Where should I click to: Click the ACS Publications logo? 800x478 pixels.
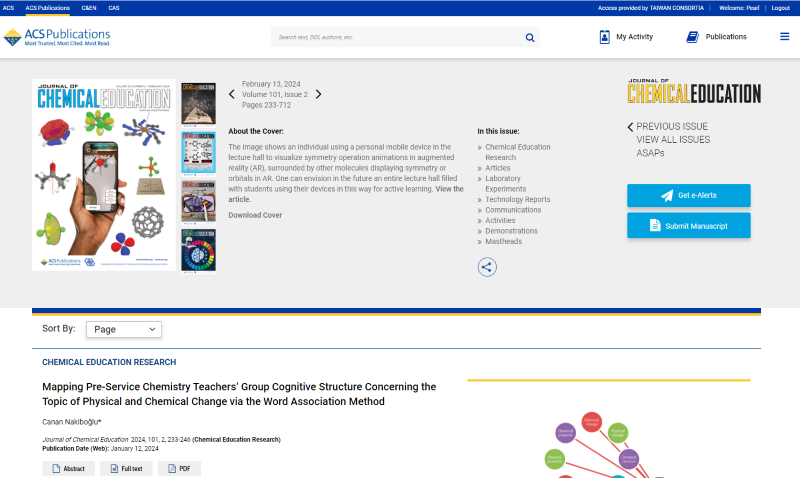[x=57, y=37]
